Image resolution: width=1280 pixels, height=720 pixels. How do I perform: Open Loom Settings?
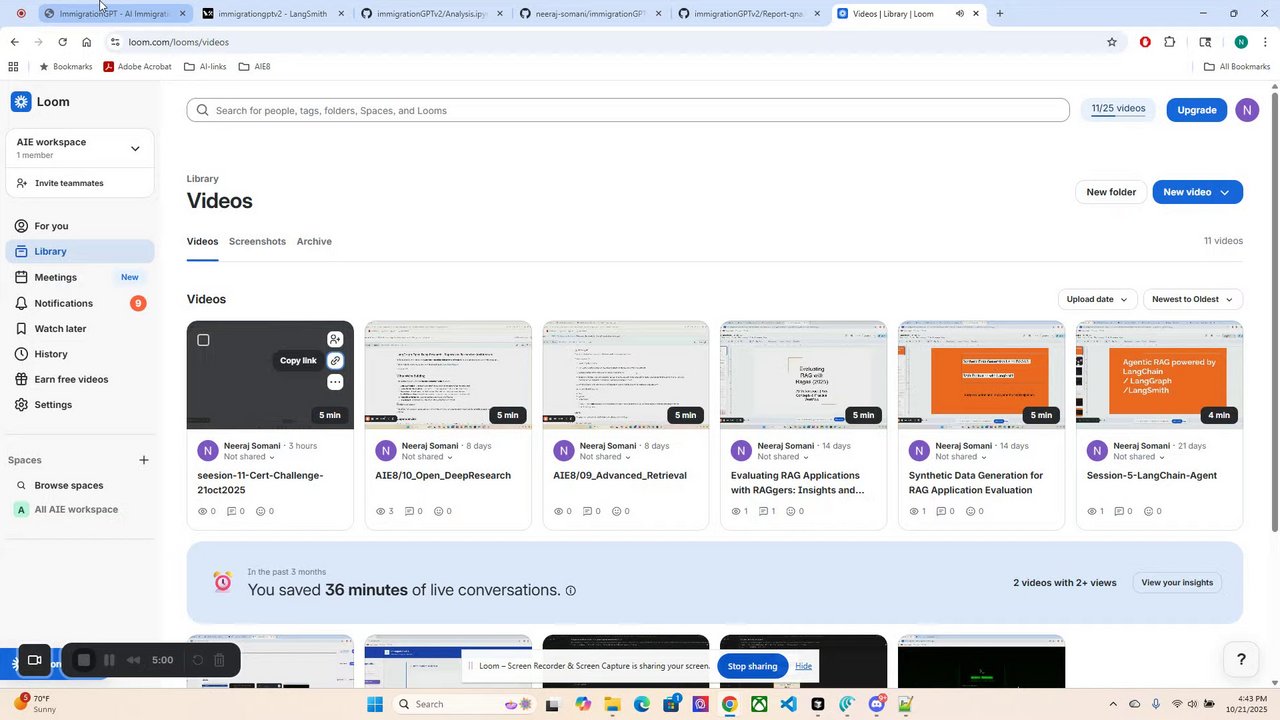pyautogui.click(x=80, y=405)
